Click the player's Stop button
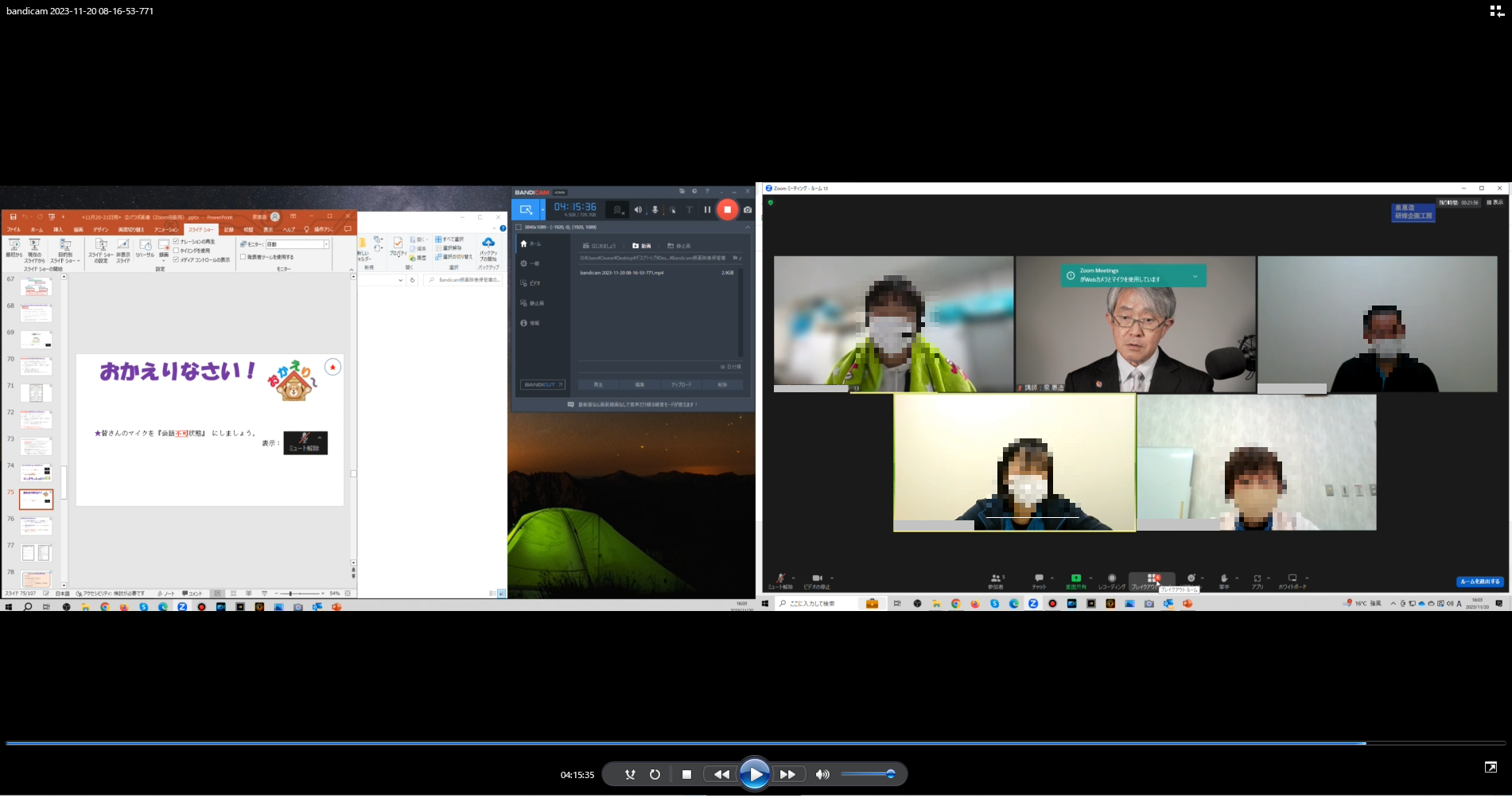1512x798 pixels. (686, 774)
